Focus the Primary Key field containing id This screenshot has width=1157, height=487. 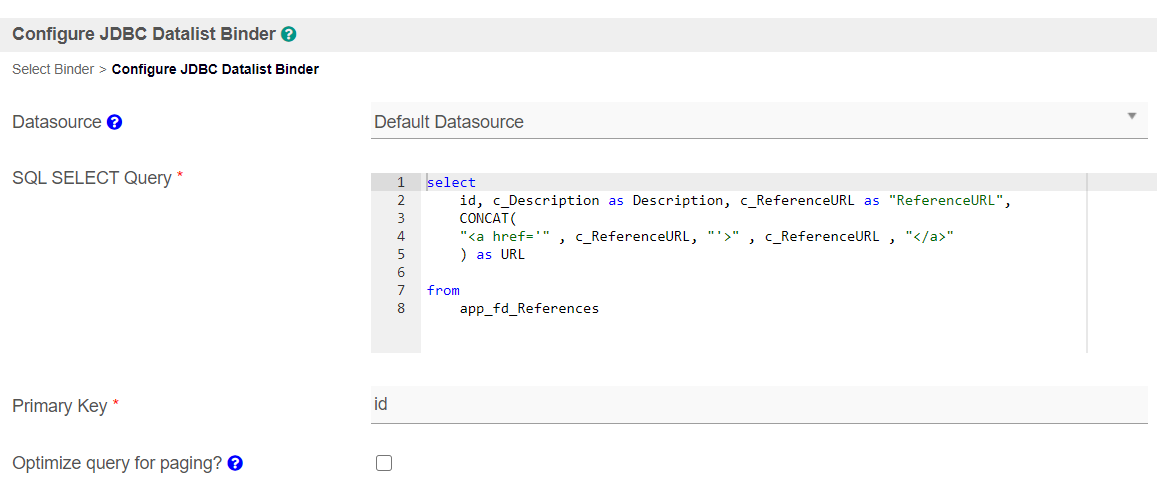click(x=759, y=404)
